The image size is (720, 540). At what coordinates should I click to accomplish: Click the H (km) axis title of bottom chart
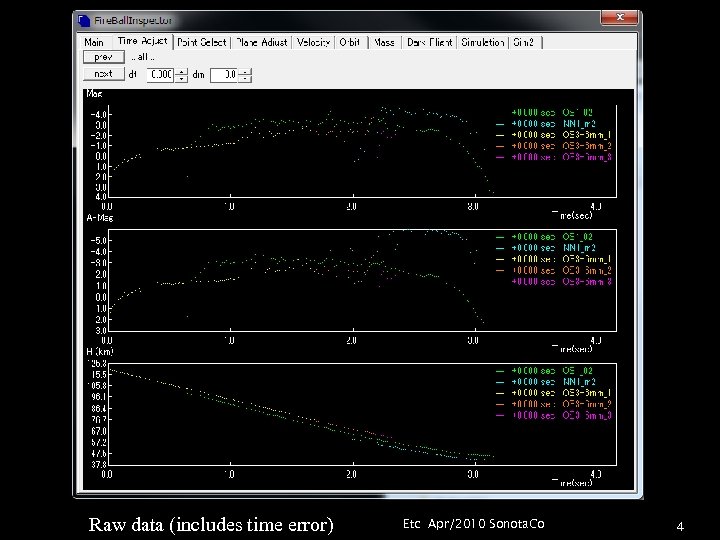pyautogui.click(x=100, y=352)
